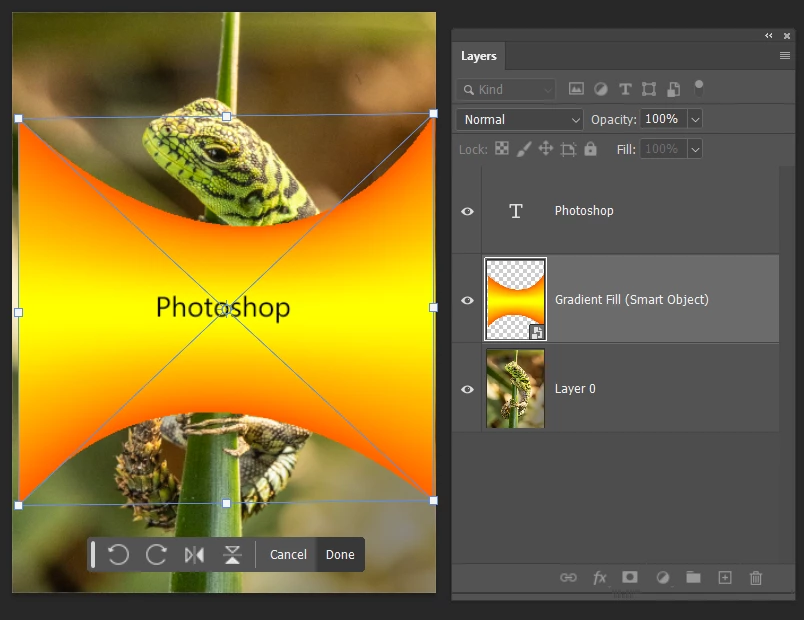Prevent artboard auto-nesting lock icon
804x620 pixels.
point(568,149)
